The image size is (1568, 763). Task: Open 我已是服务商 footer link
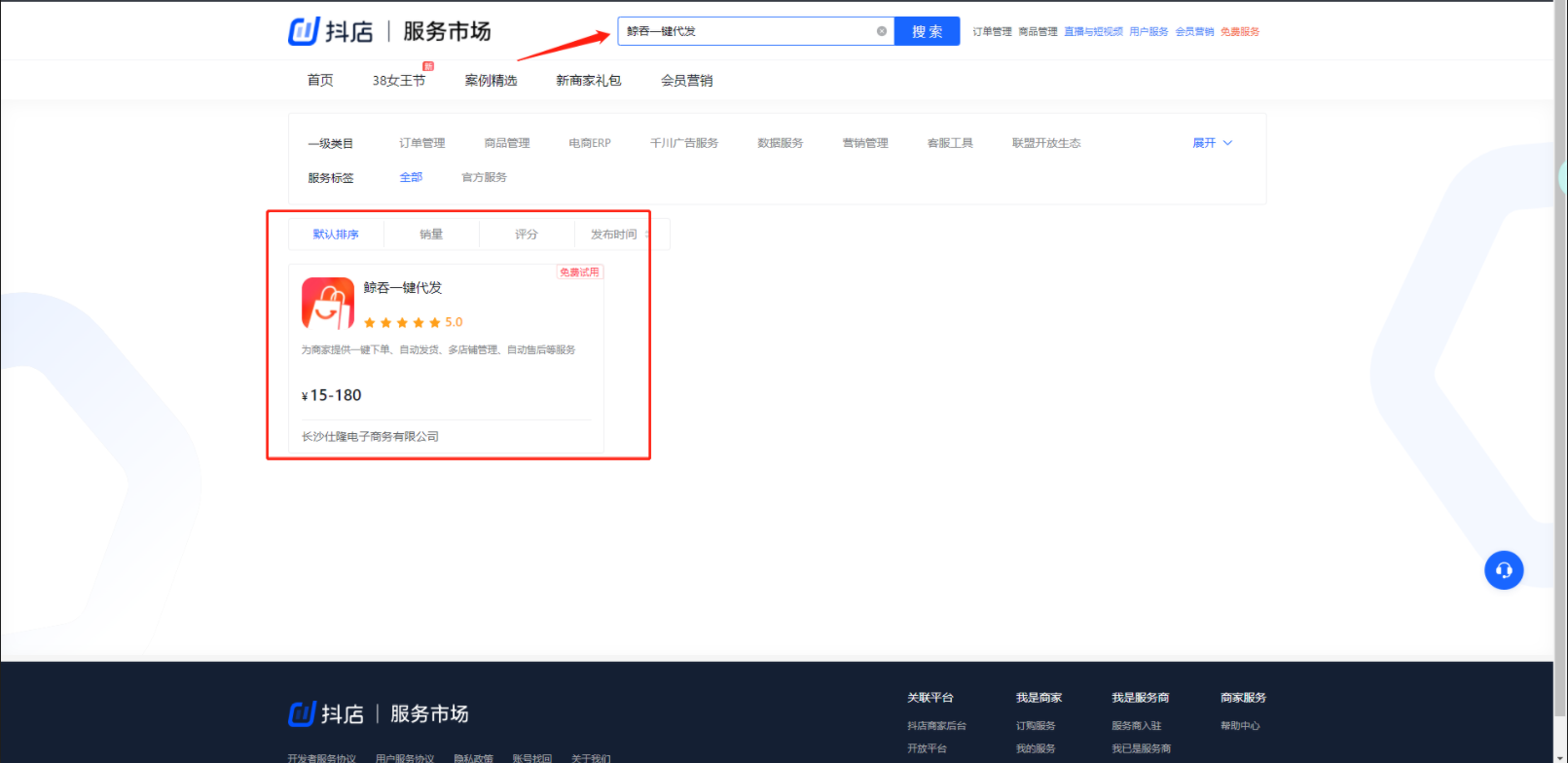[1142, 748]
